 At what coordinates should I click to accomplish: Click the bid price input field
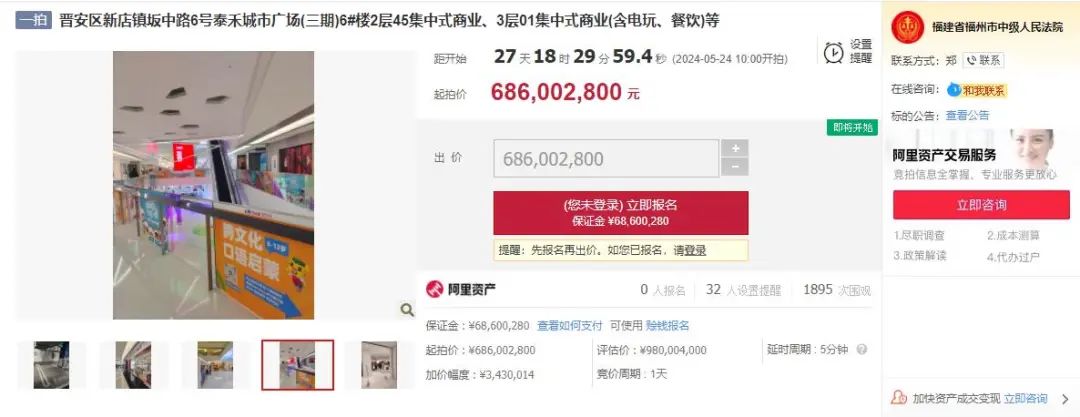(606, 159)
